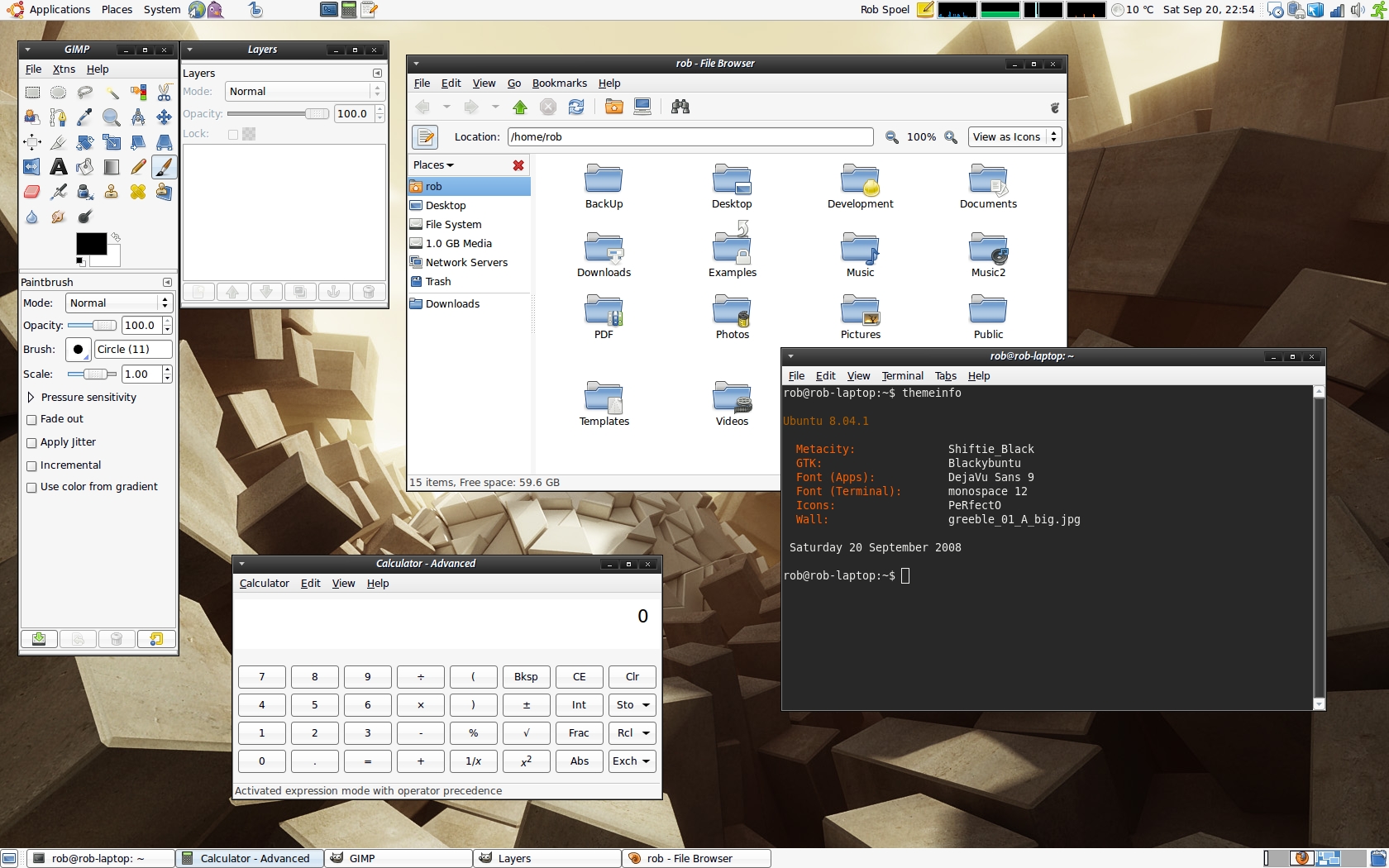Open the Search binoculars in File Browser
This screenshot has width=1389, height=868.
[680, 107]
